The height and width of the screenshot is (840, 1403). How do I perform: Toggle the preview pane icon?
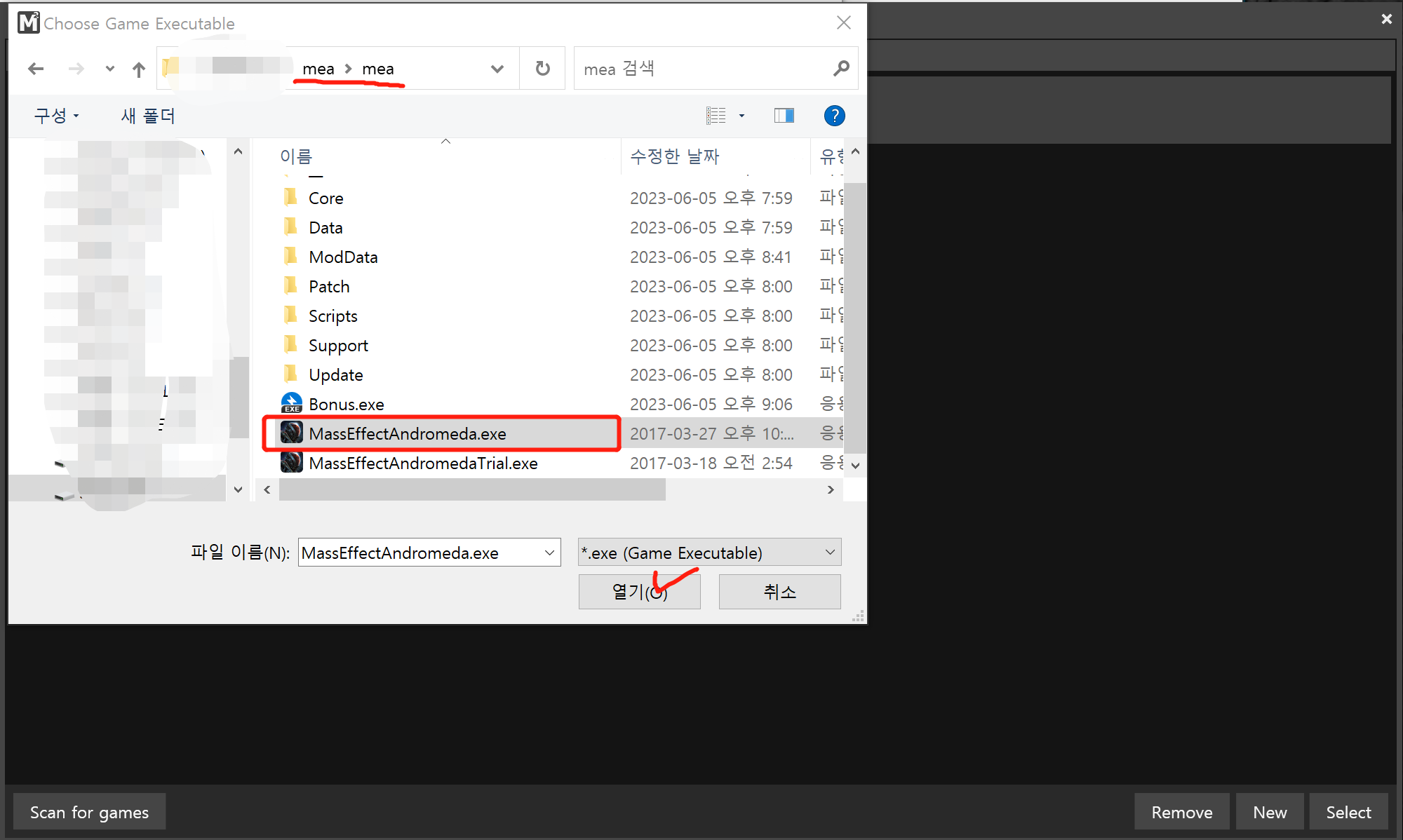pos(784,116)
